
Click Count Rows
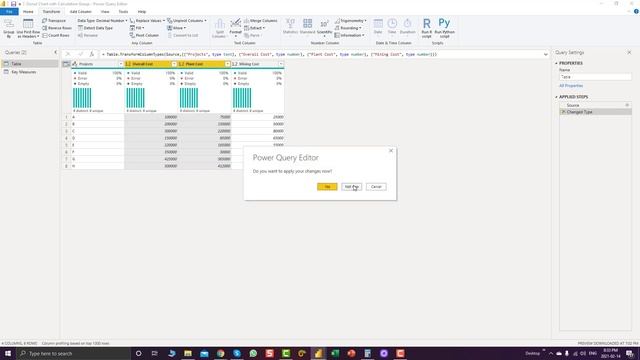coord(56,35)
